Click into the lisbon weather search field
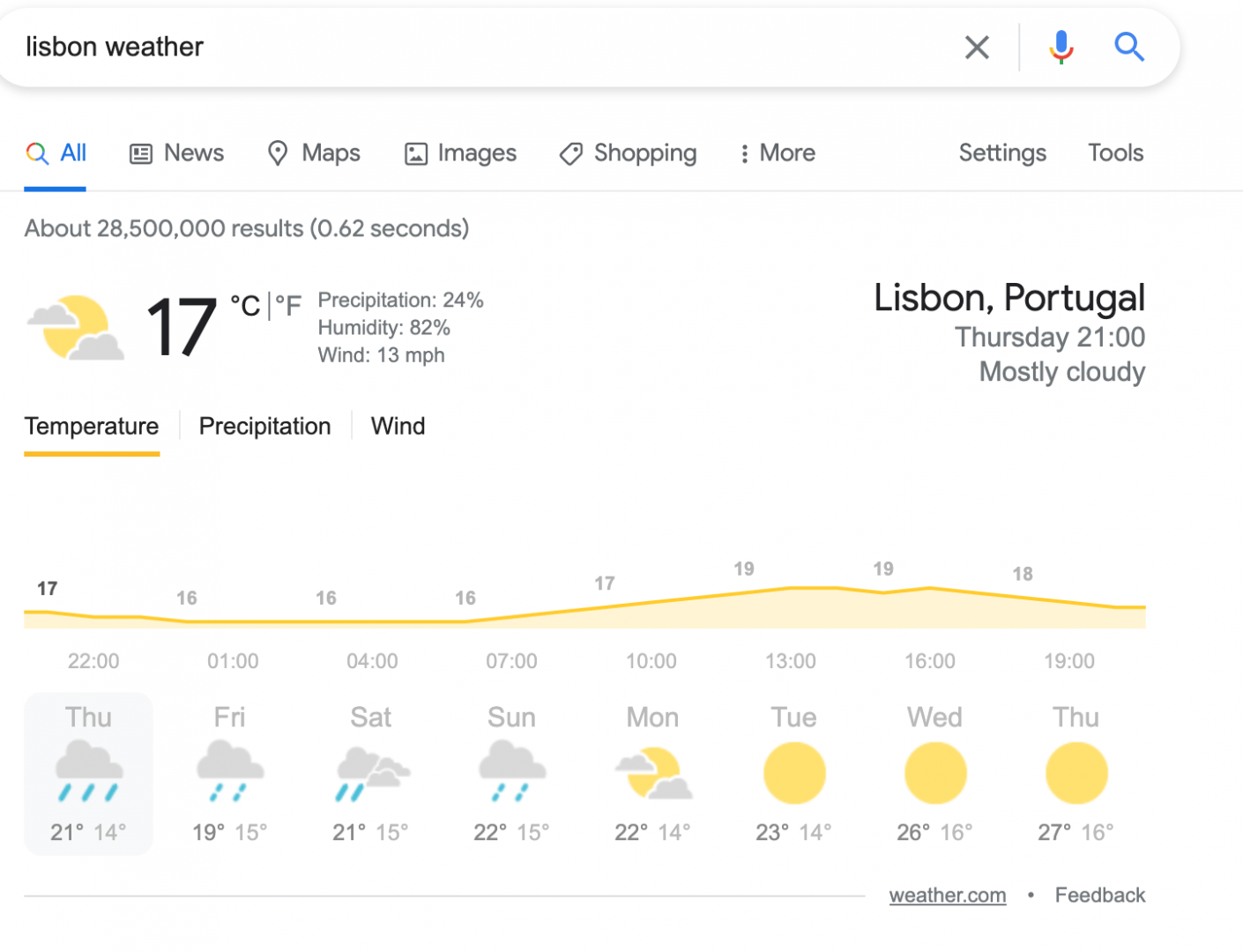The width and height of the screenshot is (1243, 952). 485,47
